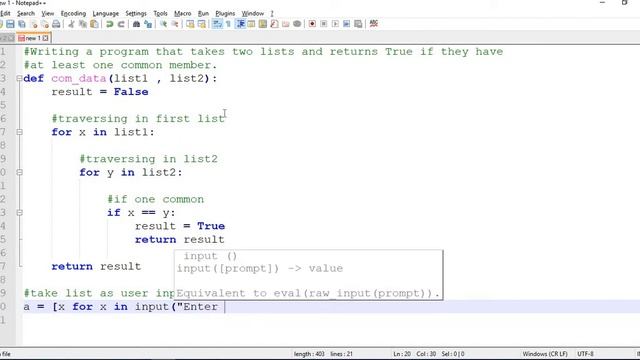This screenshot has width=640, height=360.
Task: Click 'com_data' function name on line 3
Action: [x=78, y=78]
